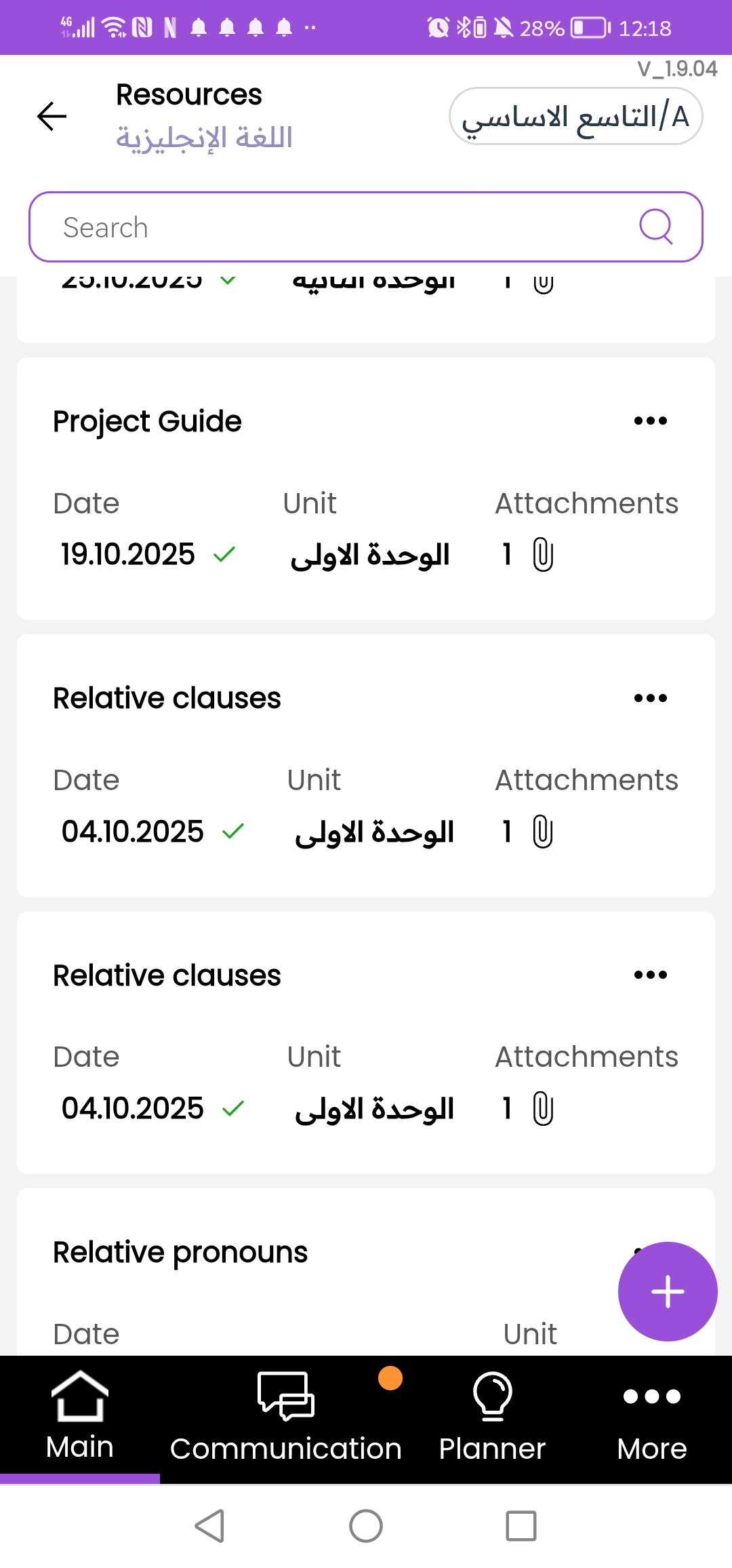Open Project Guide three-dot options menu

click(x=650, y=421)
